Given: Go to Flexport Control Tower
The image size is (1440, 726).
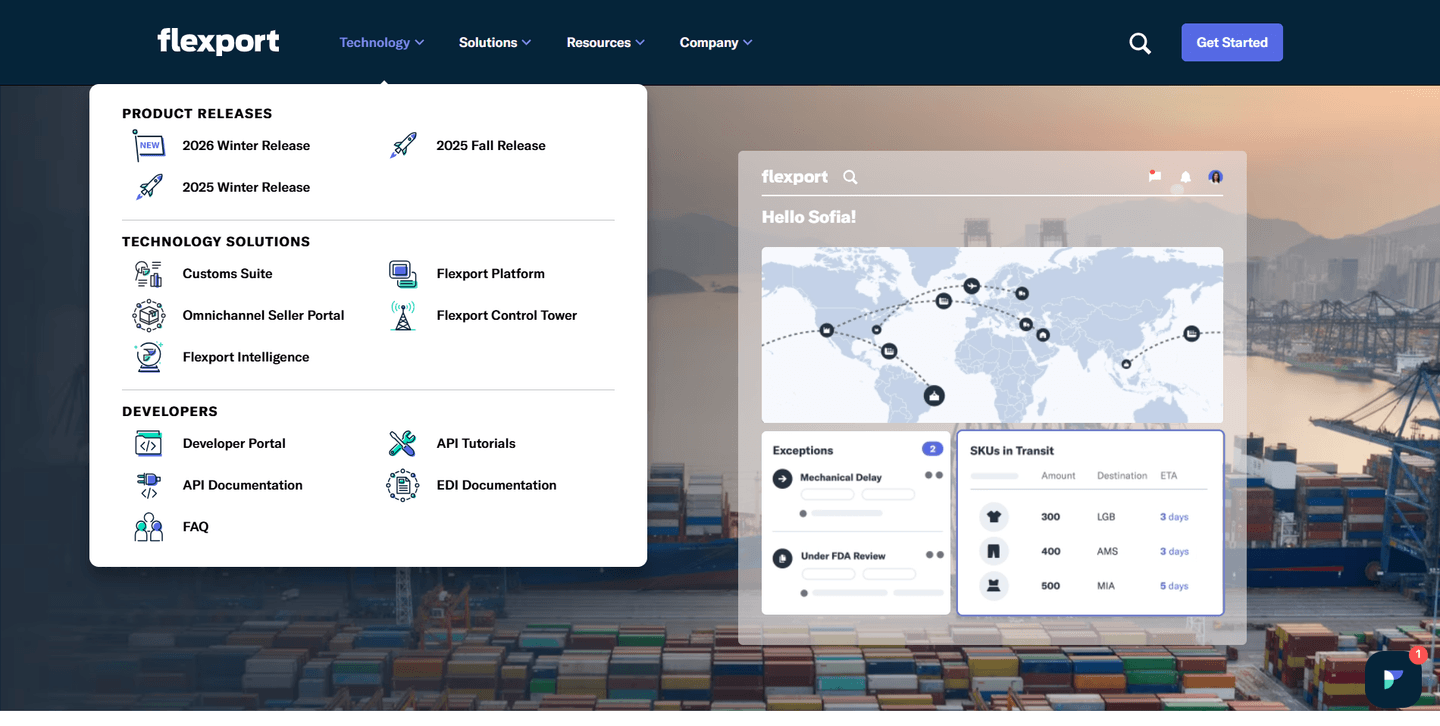Looking at the screenshot, I should (x=507, y=316).
